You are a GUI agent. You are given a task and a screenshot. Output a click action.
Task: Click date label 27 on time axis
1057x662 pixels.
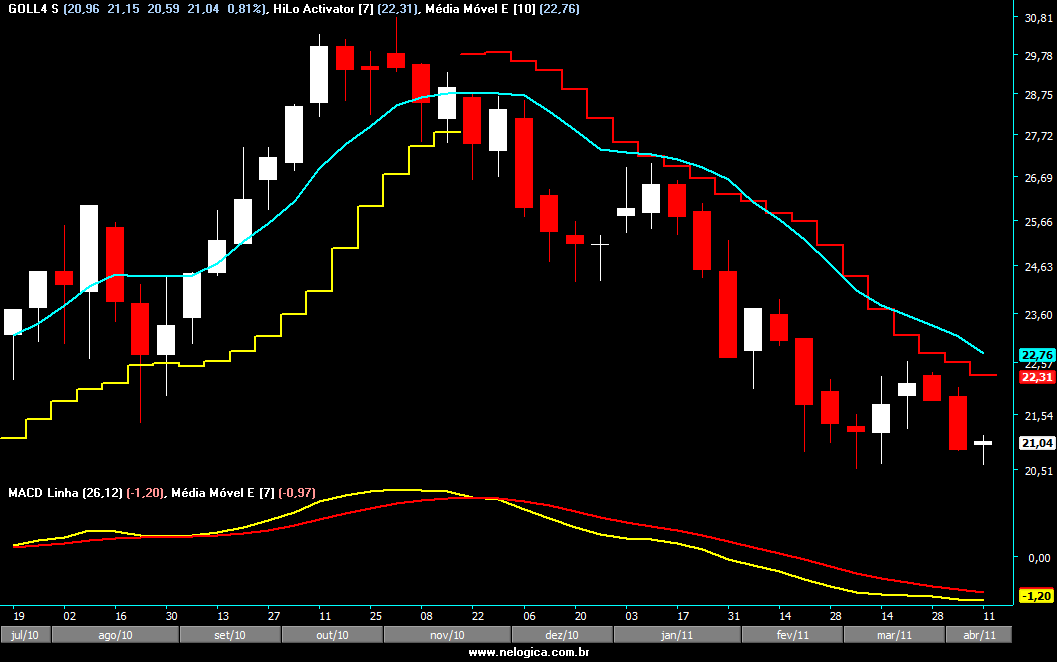(274, 615)
